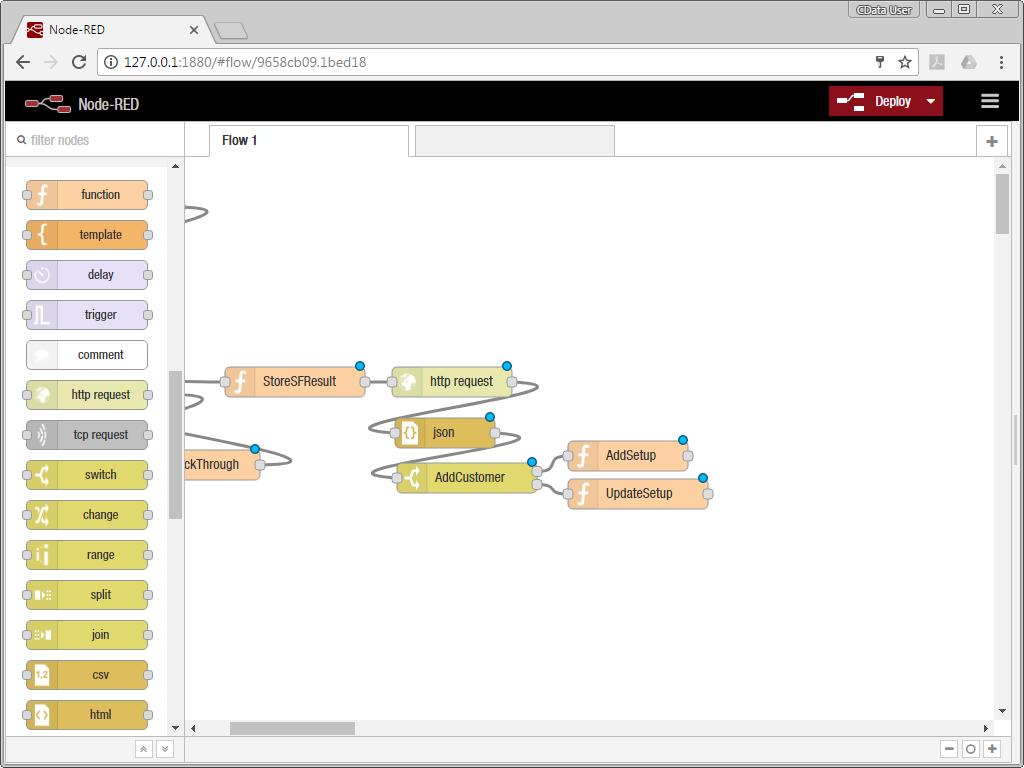Image resolution: width=1024 pixels, height=768 pixels.
Task: Choose the change node in the palette
Action: 87,515
